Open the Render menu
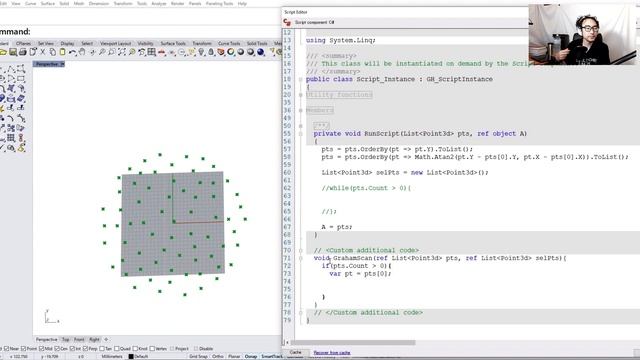 pos(178,3)
